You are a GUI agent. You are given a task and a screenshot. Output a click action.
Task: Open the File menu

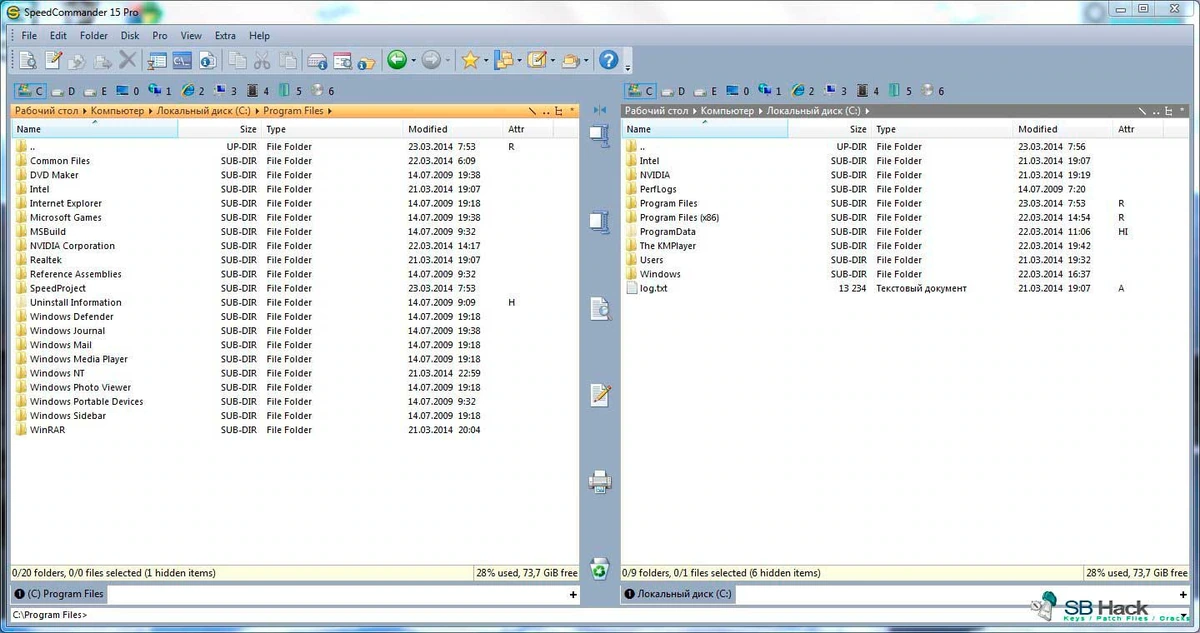pos(29,36)
